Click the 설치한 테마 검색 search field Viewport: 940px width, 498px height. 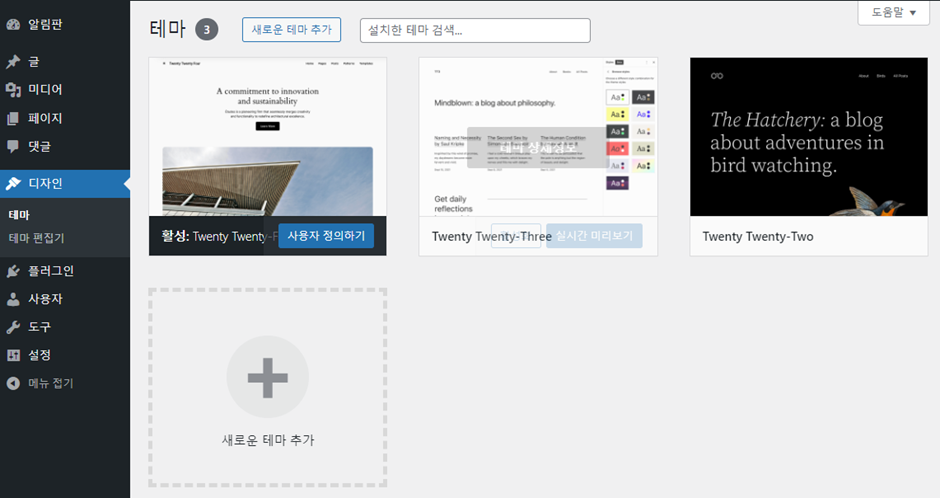(x=475, y=30)
